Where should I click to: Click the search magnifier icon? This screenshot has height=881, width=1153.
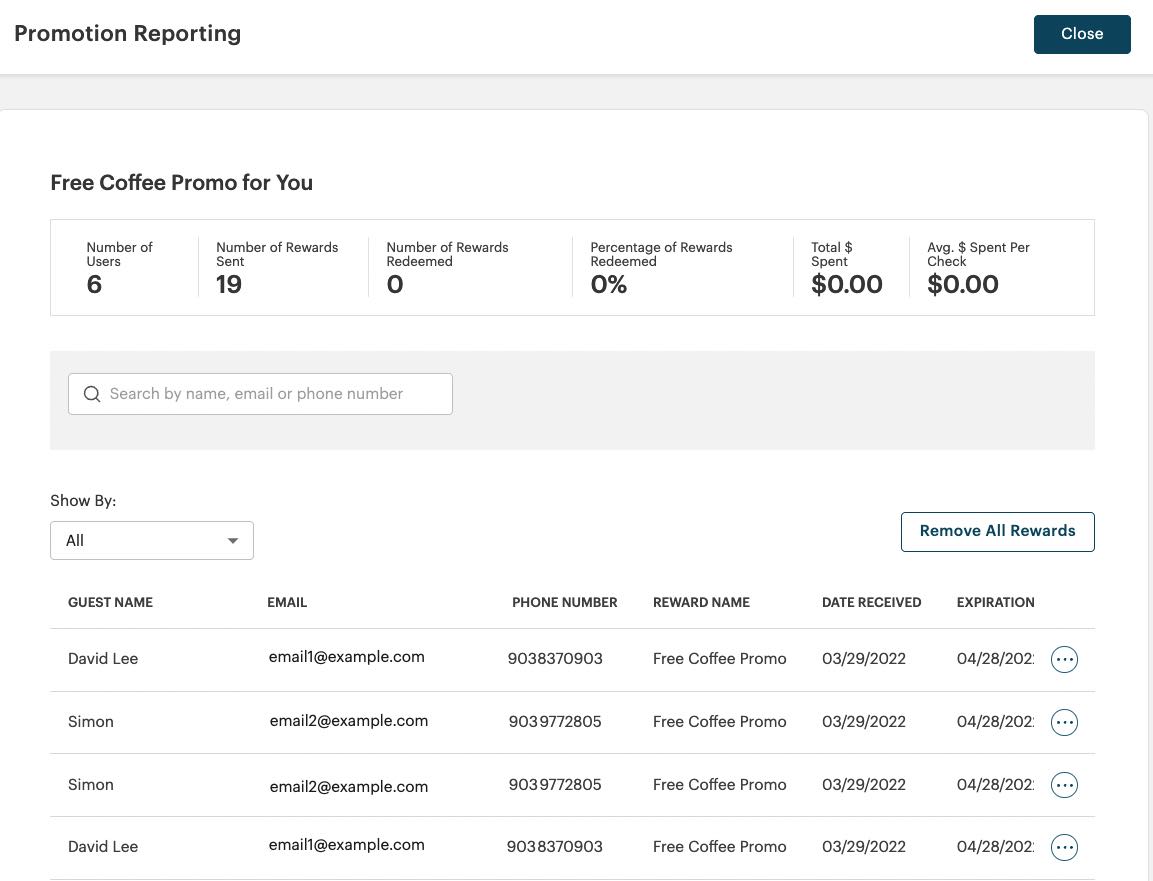[x=92, y=394]
